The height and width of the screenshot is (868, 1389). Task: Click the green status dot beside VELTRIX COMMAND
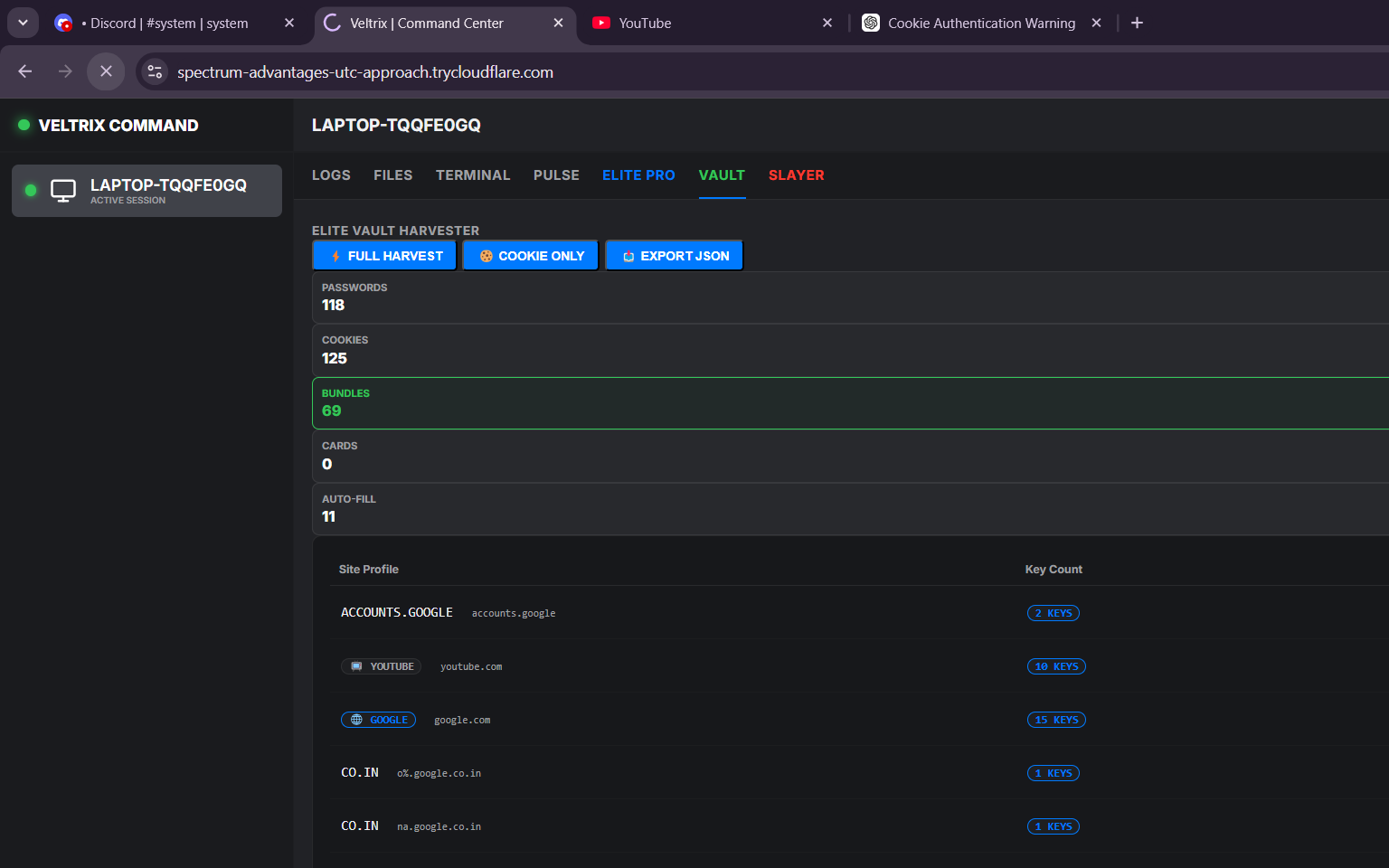point(24,125)
